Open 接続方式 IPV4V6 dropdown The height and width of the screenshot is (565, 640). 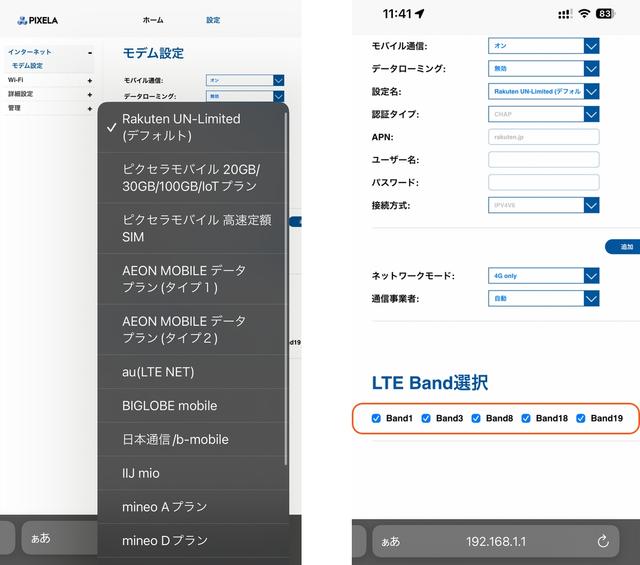(x=543, y=205)
